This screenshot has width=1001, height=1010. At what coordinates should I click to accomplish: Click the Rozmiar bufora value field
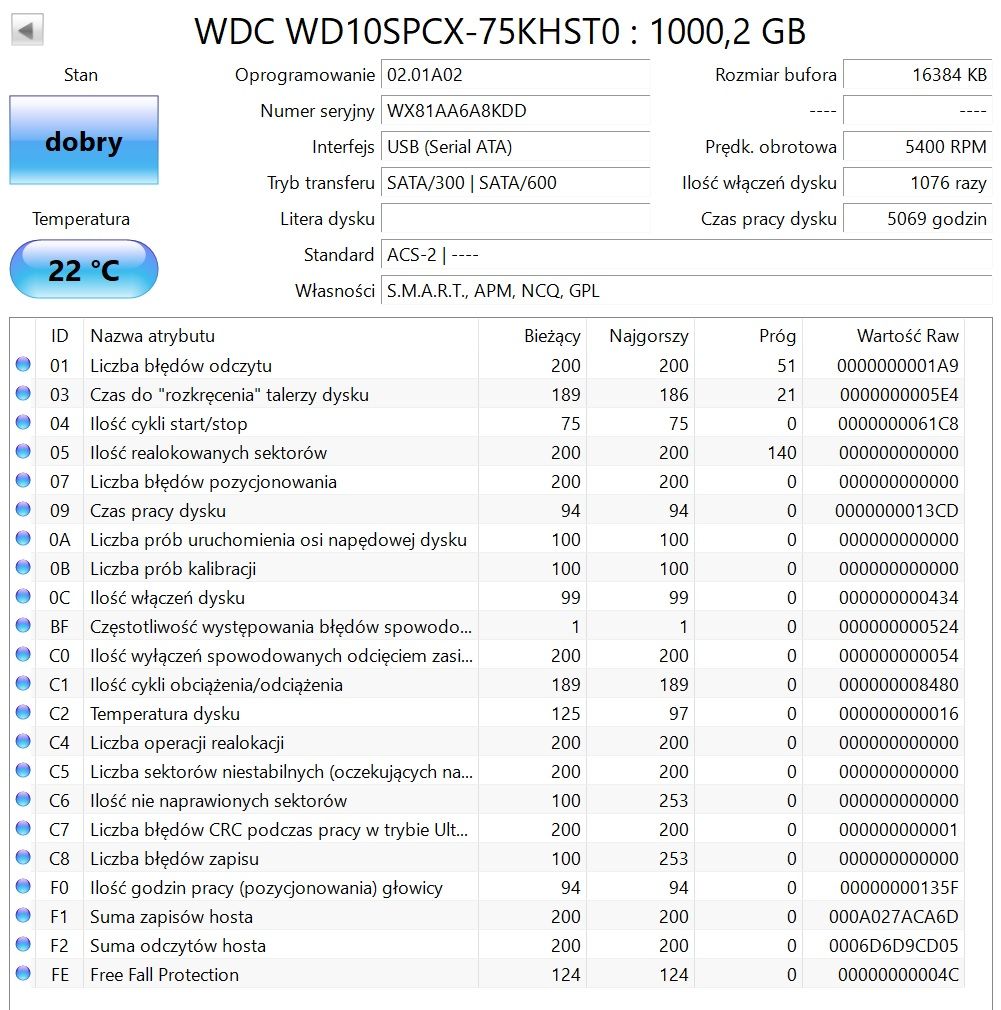pyautogui.click(x=917, y=75)
